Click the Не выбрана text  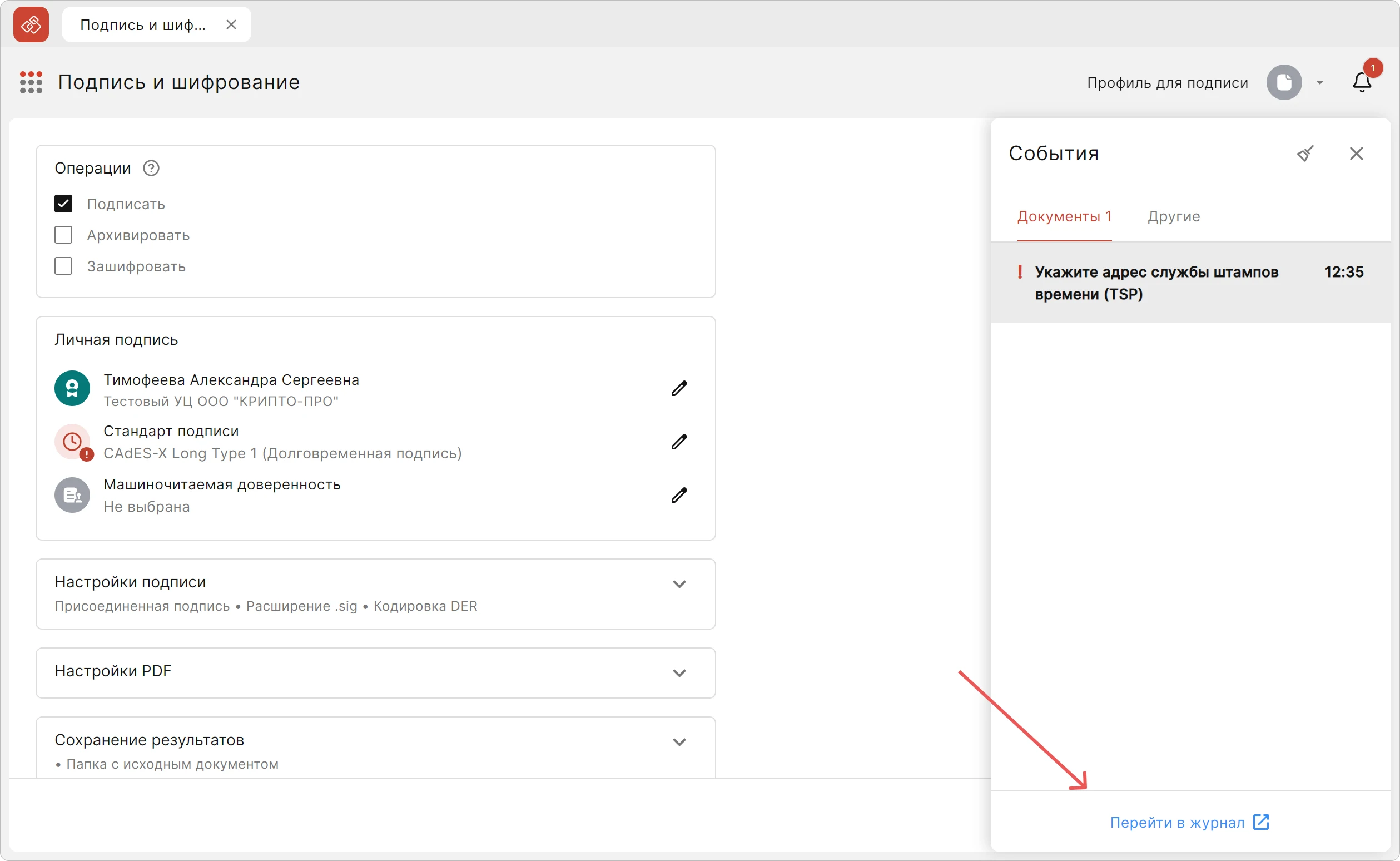(146, 507)
